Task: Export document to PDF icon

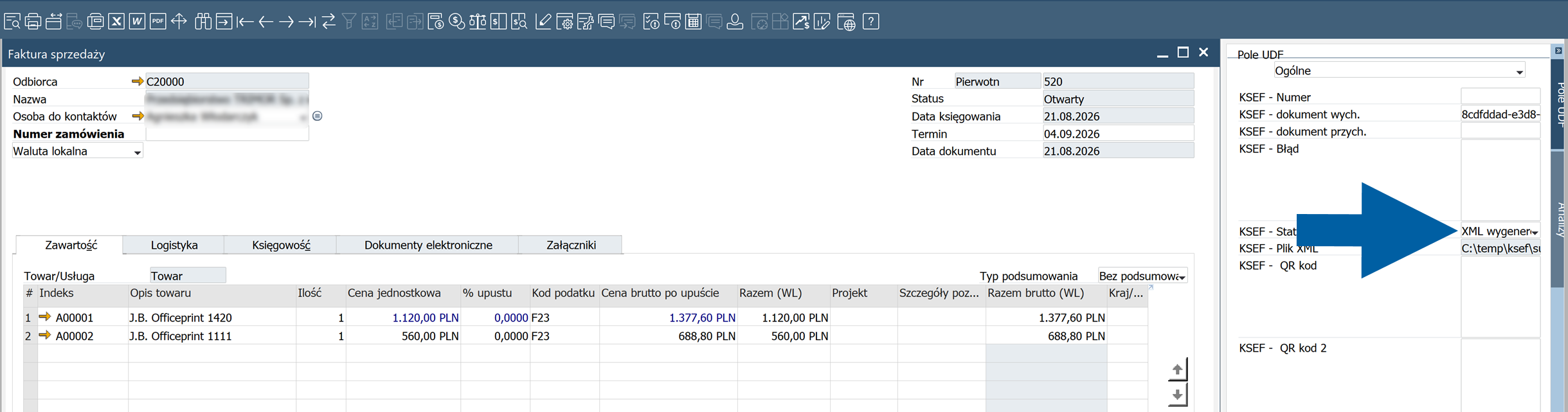Action: pos(158,22)
